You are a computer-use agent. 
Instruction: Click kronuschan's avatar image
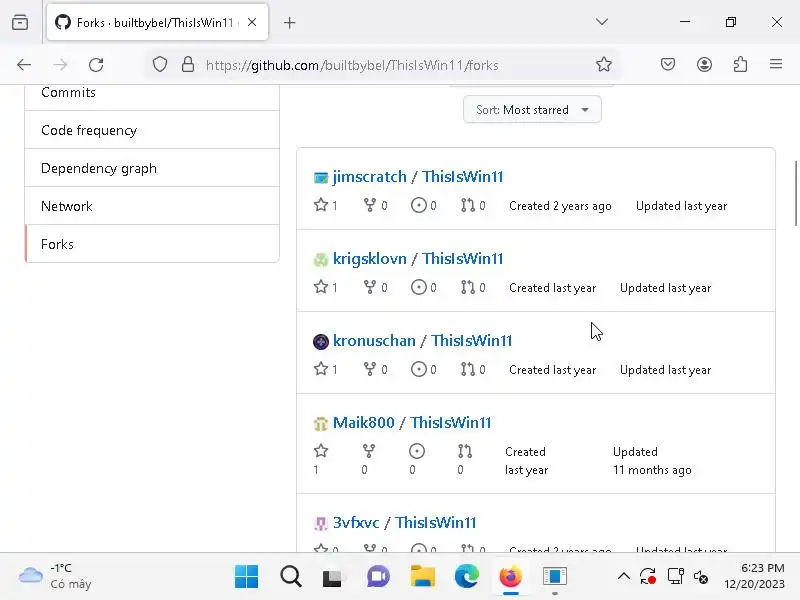click(x=320, y=341)
